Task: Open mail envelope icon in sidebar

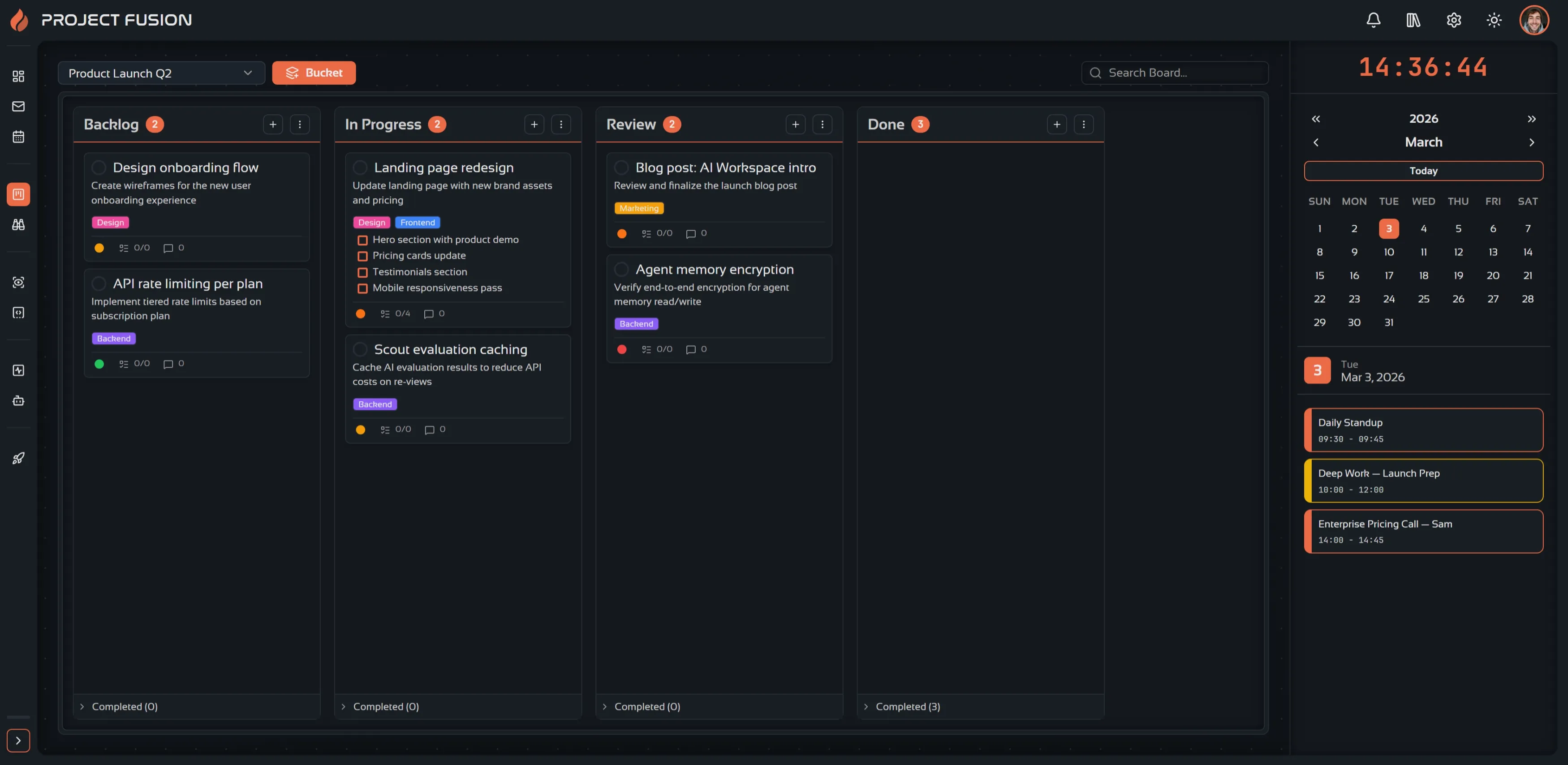Action: [x=18, y=107]
